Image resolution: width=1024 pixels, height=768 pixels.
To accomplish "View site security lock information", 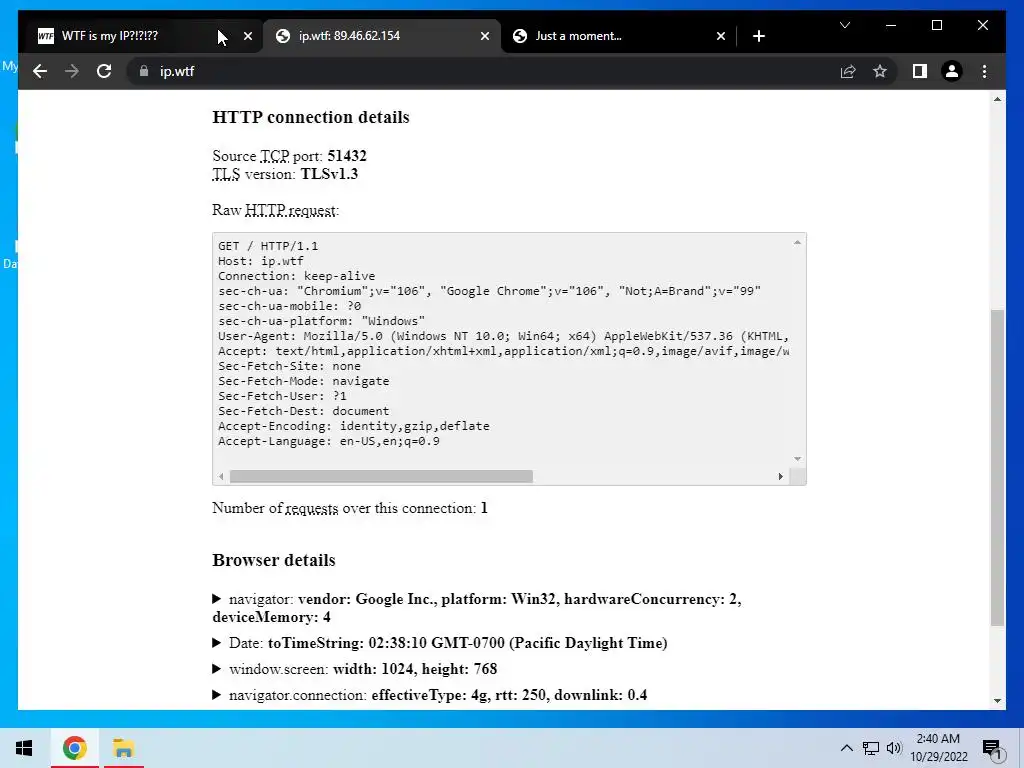I will click(144, 71).
